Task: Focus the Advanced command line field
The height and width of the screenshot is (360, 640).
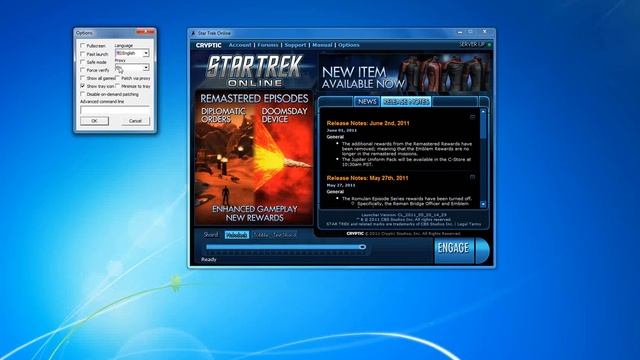Action: 115,110
